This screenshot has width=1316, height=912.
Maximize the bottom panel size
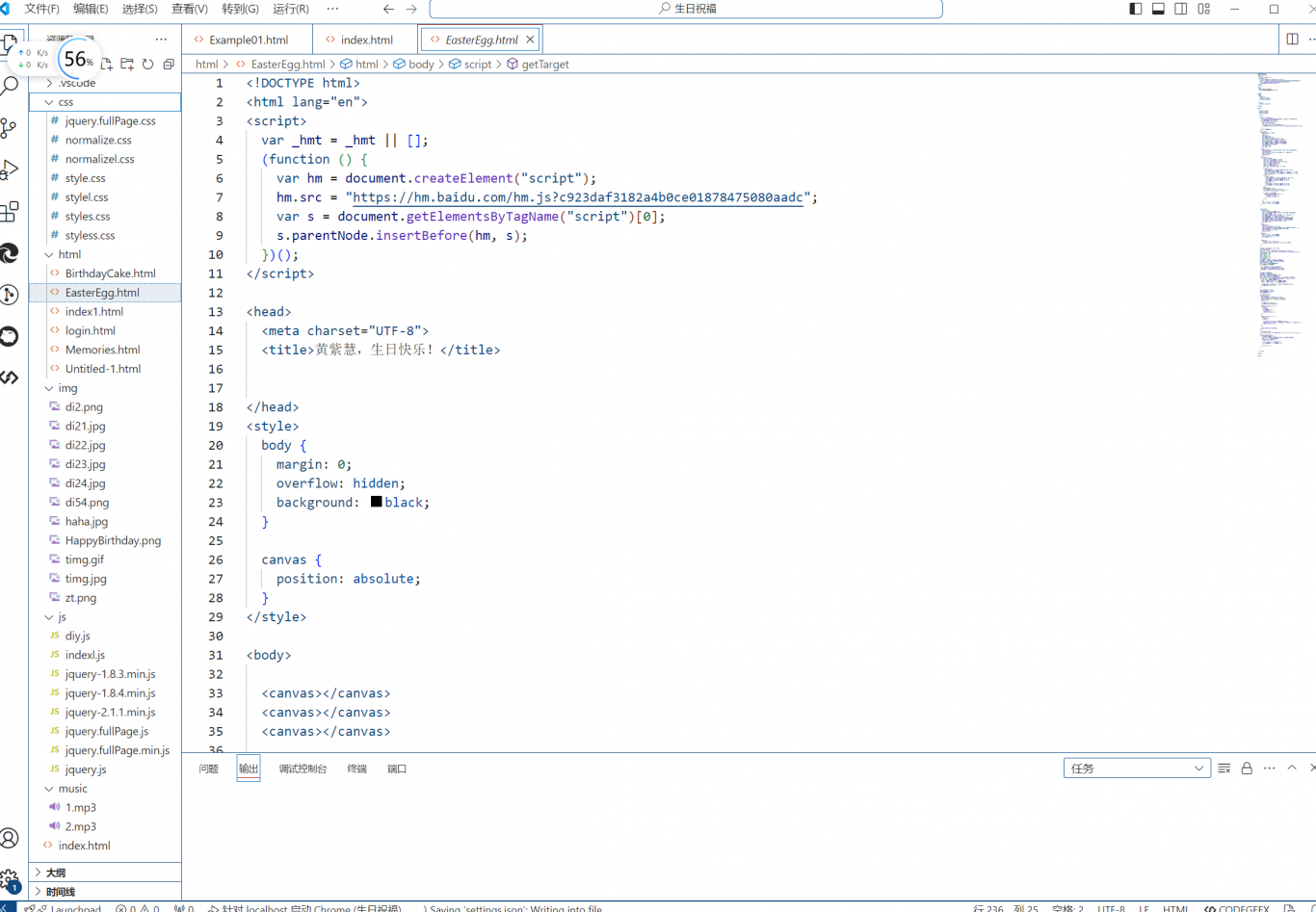pyautogui.click(x=1292, y=769)
